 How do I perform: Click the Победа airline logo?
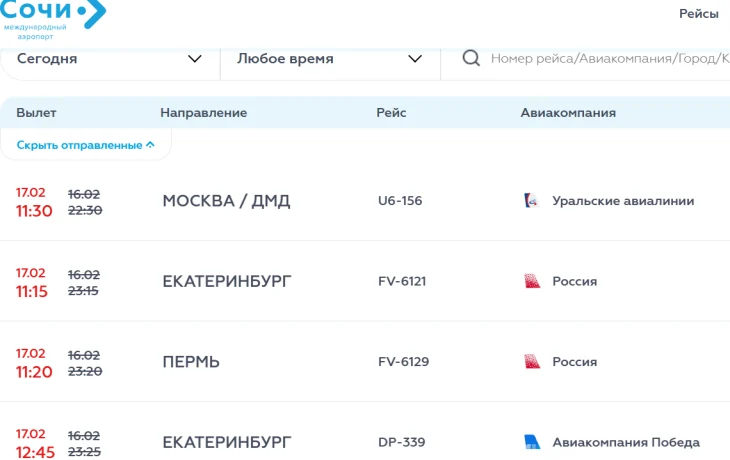[532, 442]
